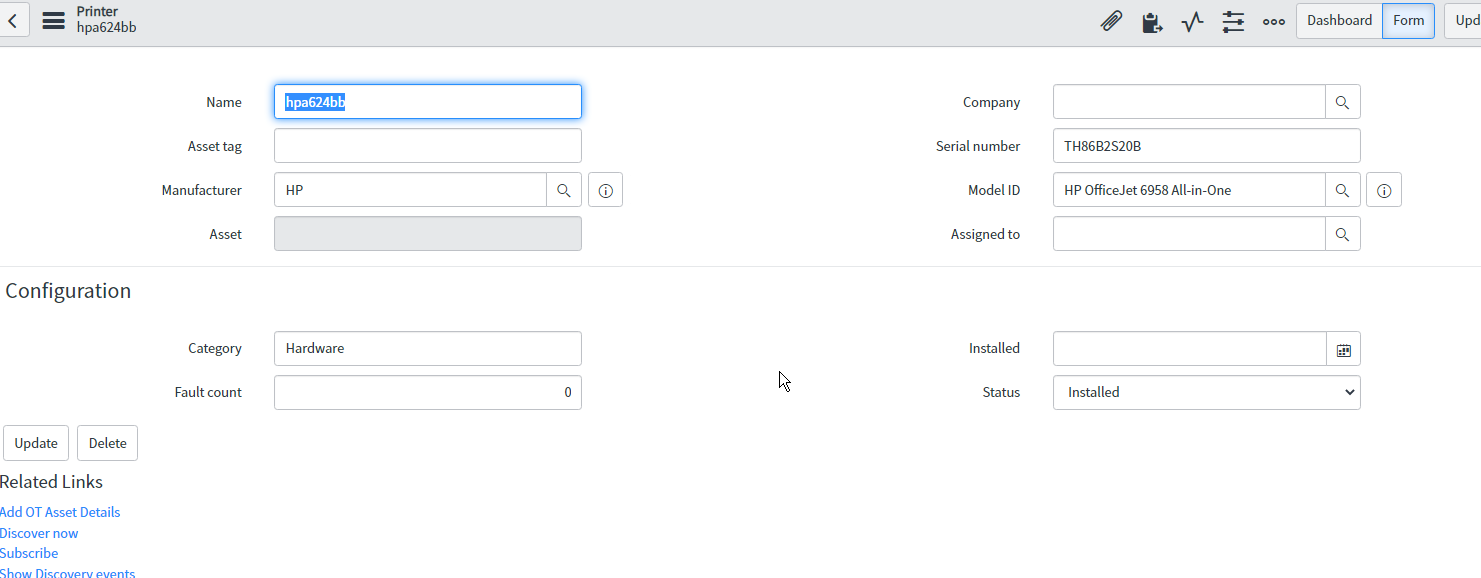Open personalize form sliders icon
Viewport: 1481px width, 578px height.
tap(1233, 21)
